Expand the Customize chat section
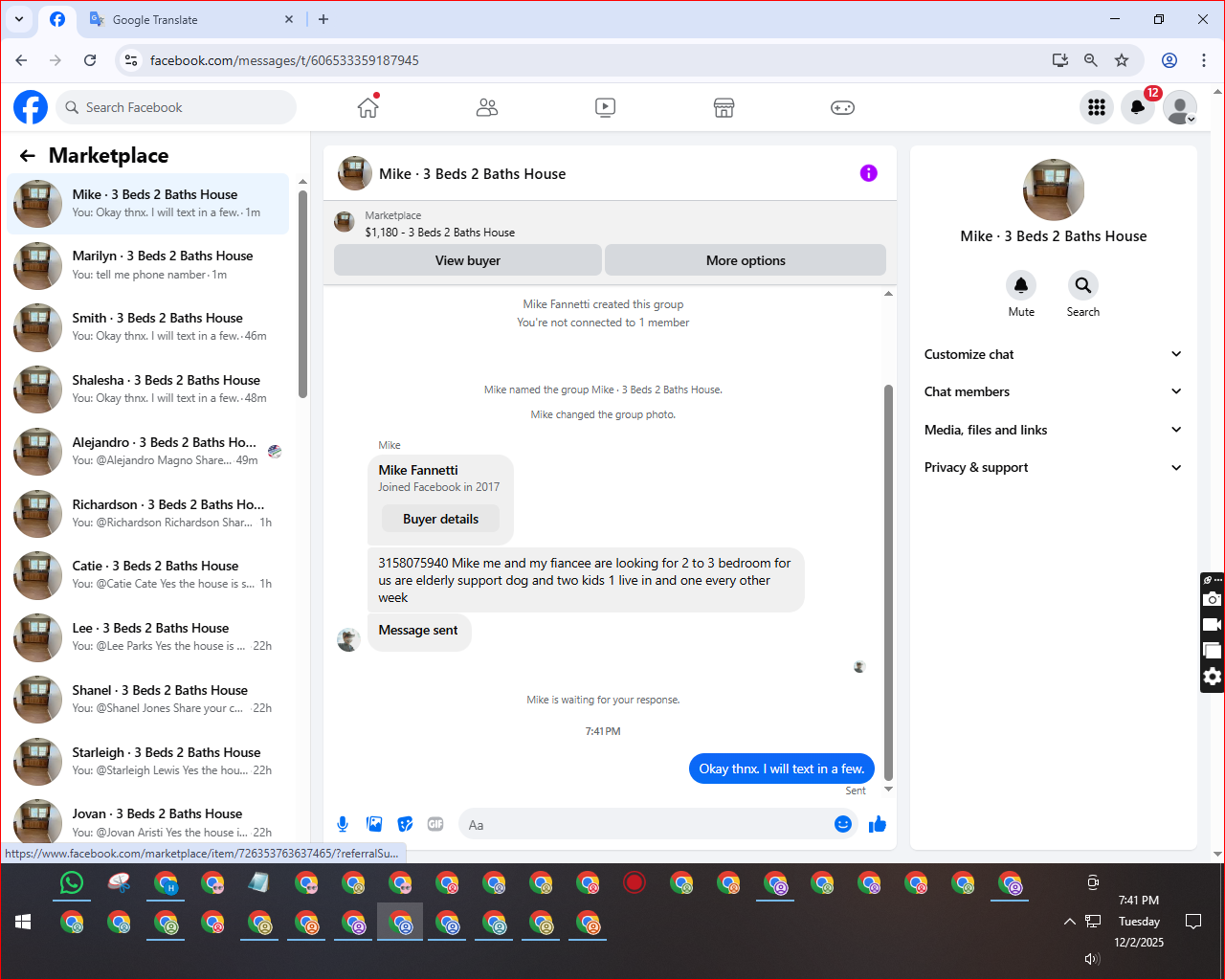Viewport: 1225px width, 980px height. (1053, 354)
